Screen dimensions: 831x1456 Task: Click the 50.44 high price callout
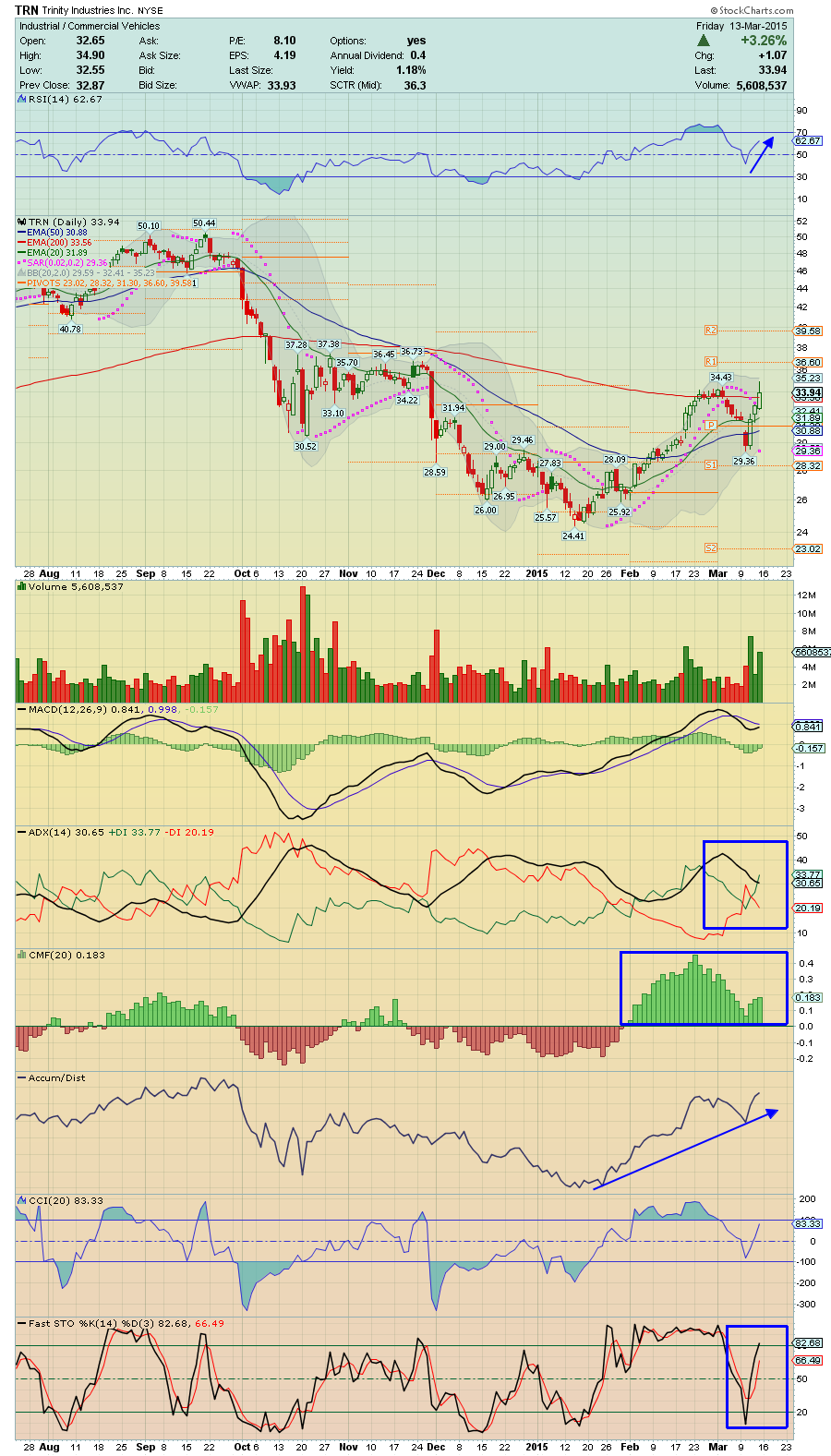coord(204,223)
